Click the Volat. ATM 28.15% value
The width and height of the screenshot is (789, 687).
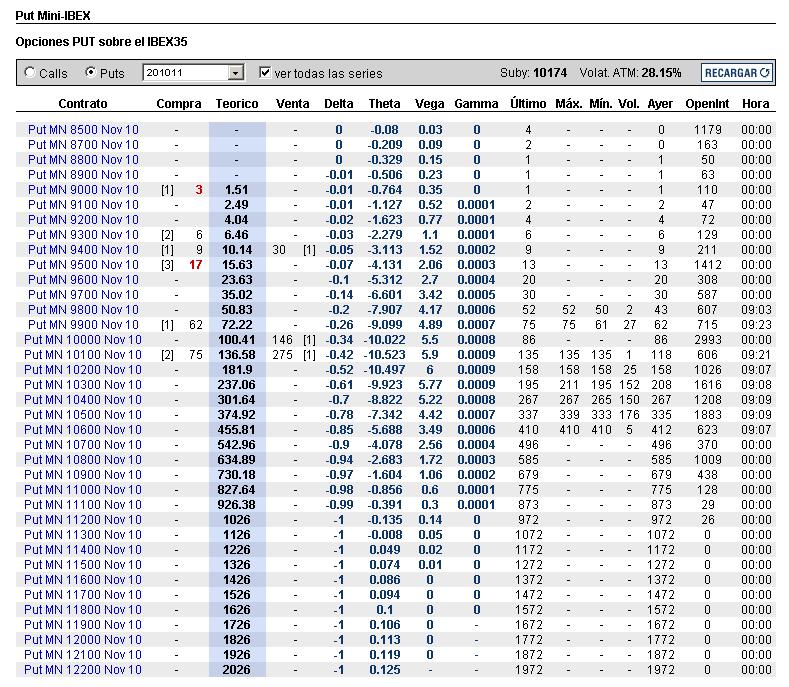pos(661,73)
